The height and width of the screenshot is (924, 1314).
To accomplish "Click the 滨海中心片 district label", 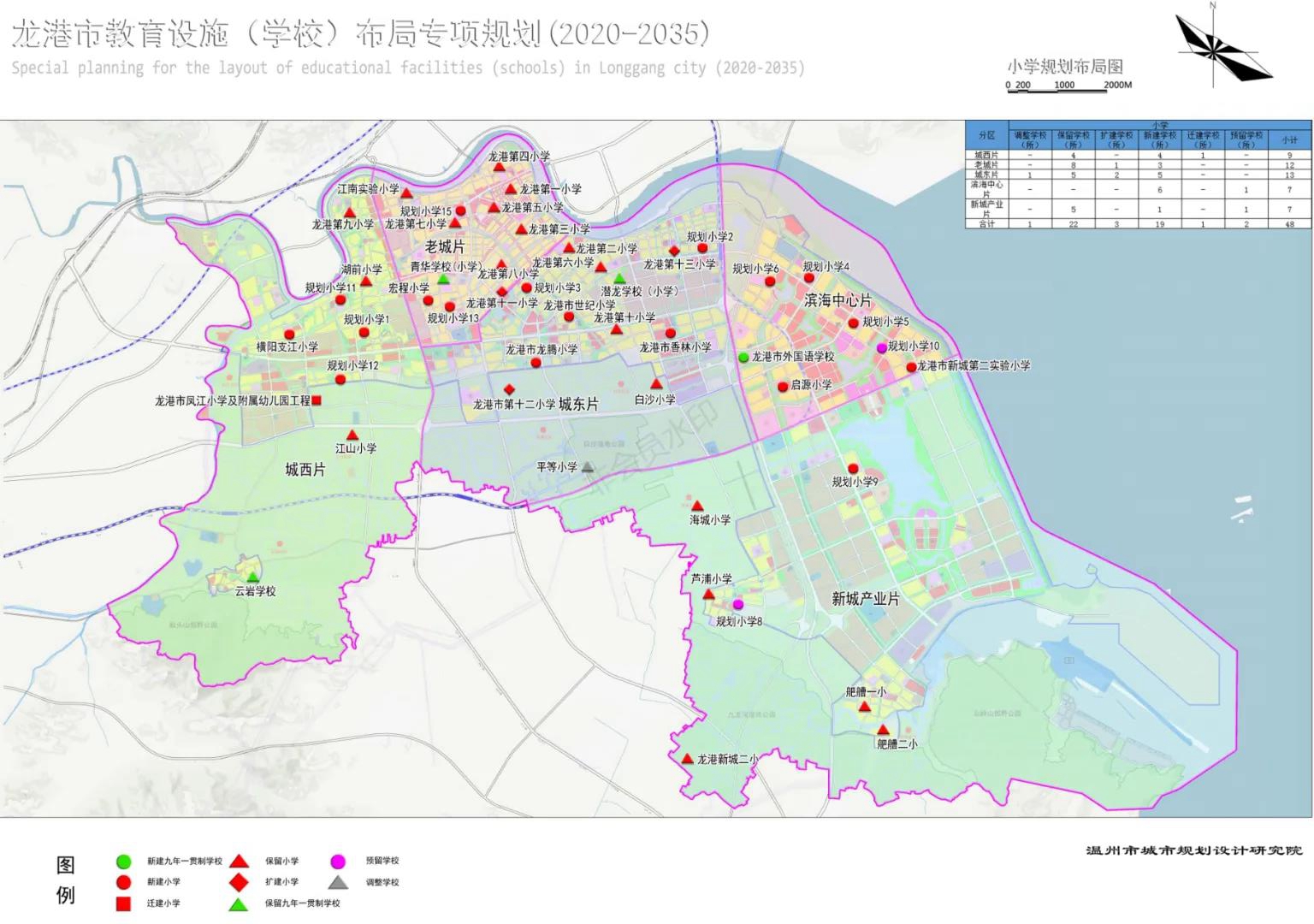I will tap(838, 300).
